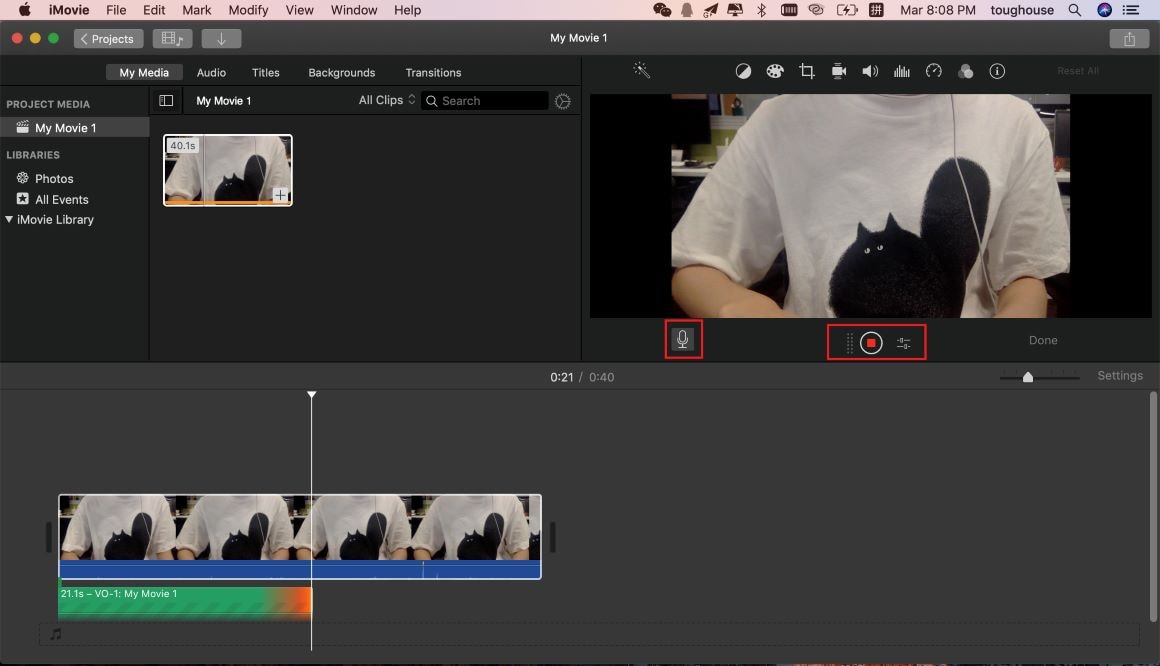Click Done to finish voiceover
This screenshot has width=1160, height=666.
point(1043,340)
